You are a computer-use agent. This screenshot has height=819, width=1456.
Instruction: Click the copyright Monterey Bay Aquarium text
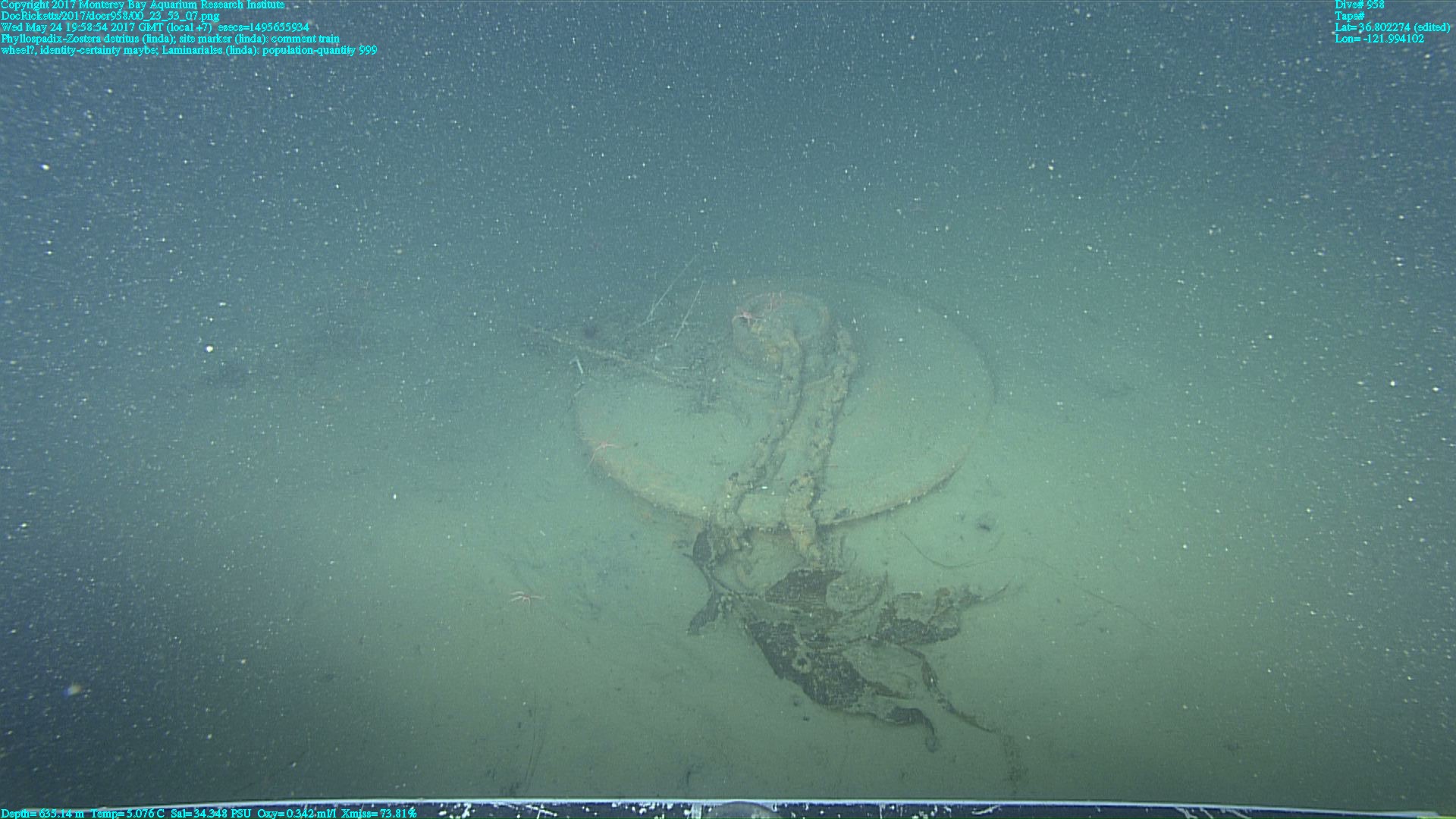(x=143, y=5)
